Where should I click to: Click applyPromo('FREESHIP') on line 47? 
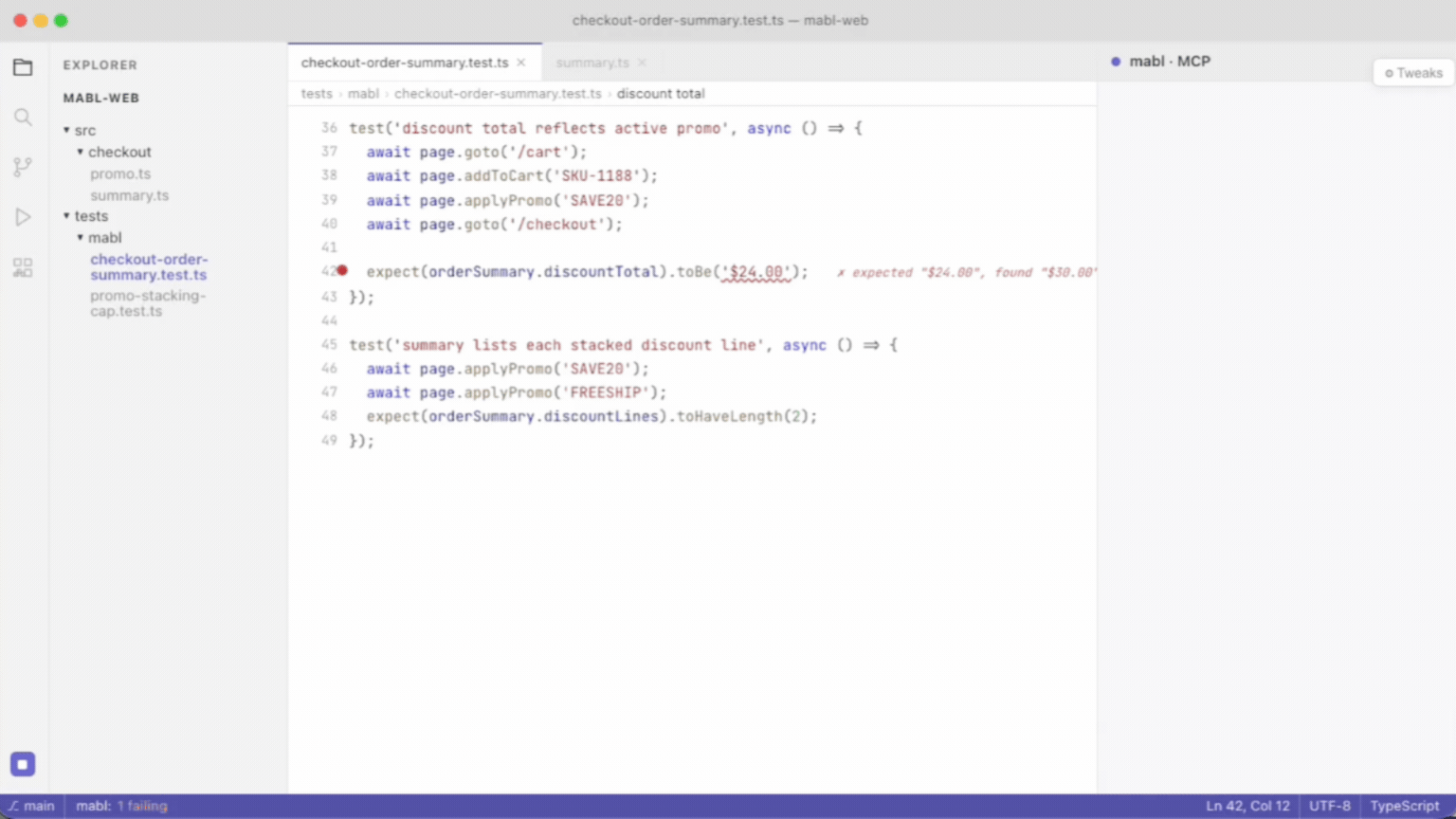pyautogui.click(x=561, y=392)
